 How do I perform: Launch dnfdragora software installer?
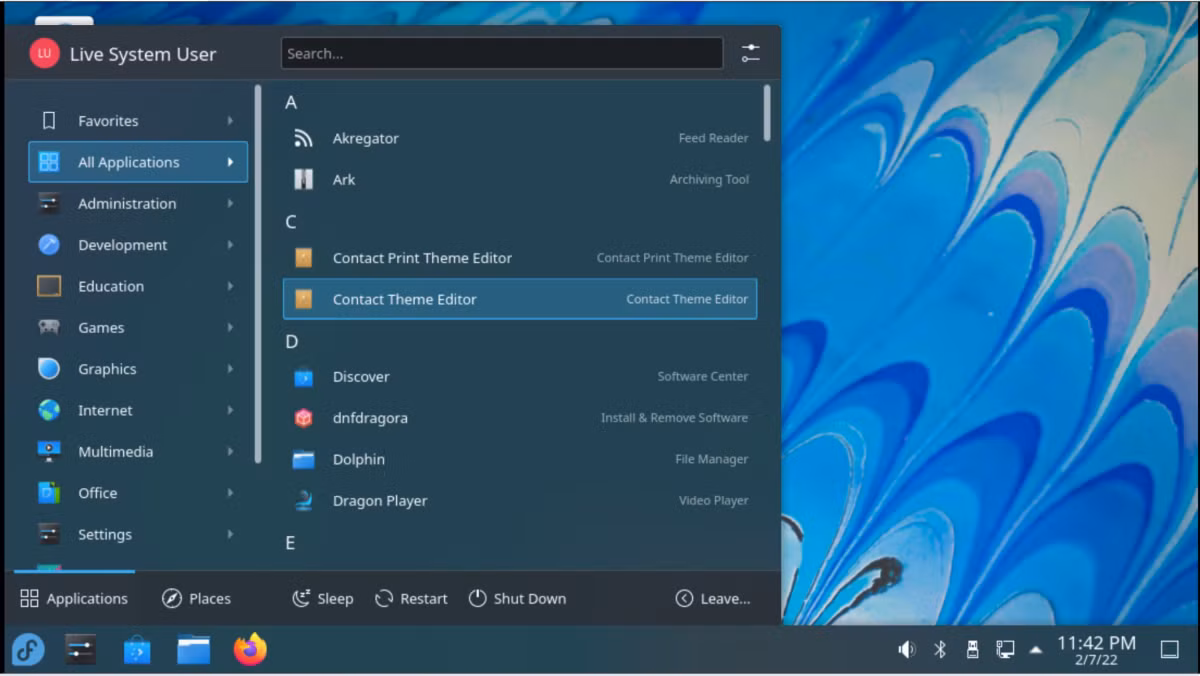(x=520, y=418)
